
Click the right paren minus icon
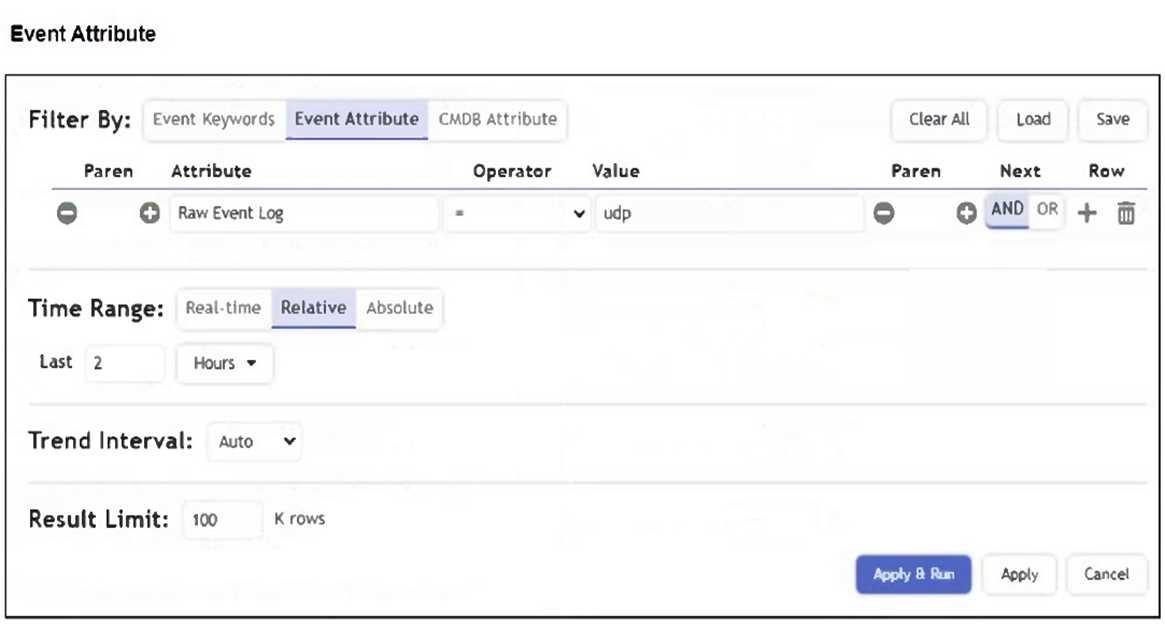click(x=884, y=213)
